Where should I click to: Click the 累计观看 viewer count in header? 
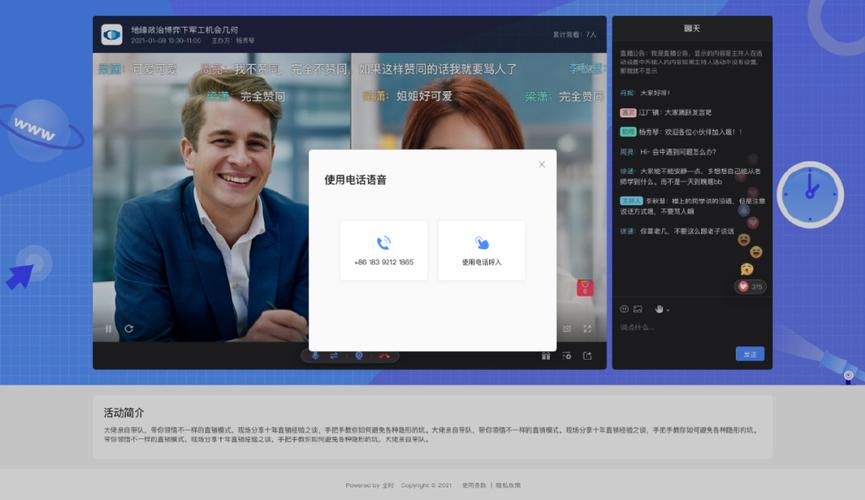coord(574,35)
